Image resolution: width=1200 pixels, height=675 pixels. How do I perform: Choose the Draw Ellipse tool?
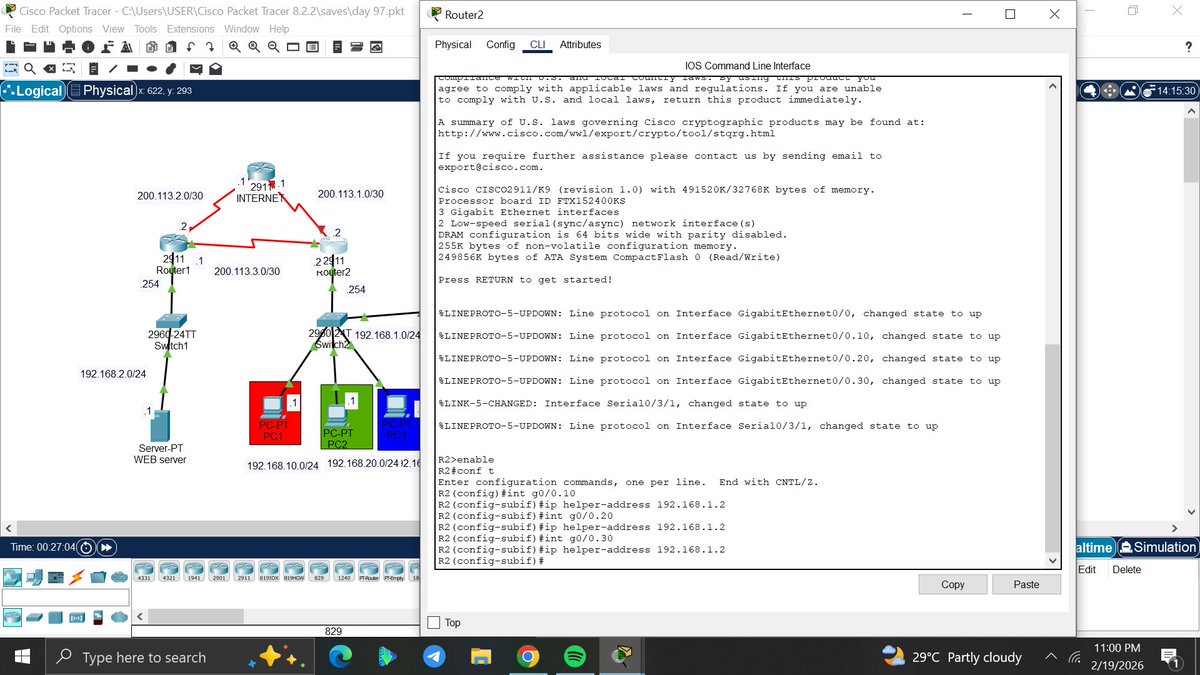(x=151, y=69)
